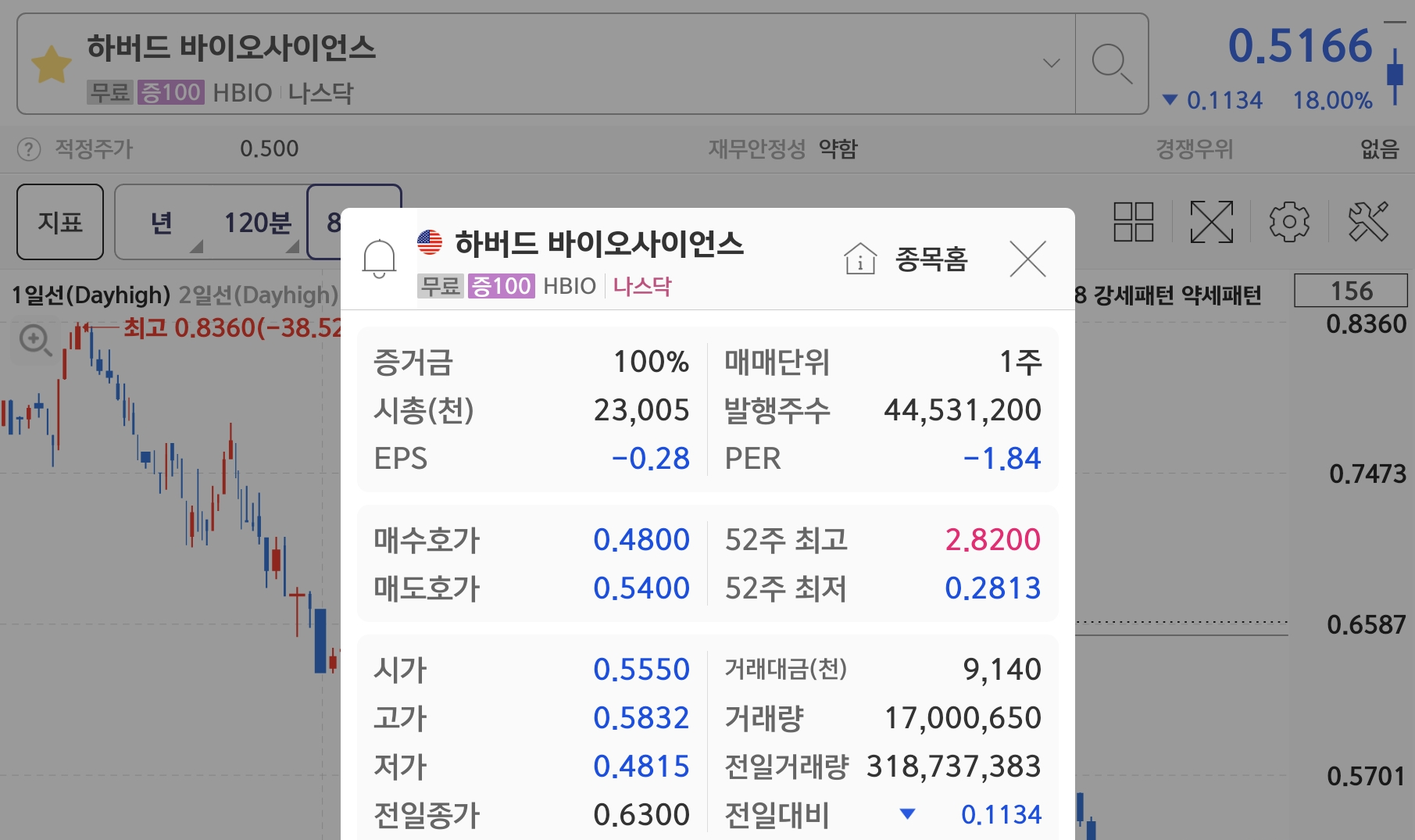Click the 적정주가 value 0.500
This screenshot has width=1415, height=840.
tap(269, 148)
